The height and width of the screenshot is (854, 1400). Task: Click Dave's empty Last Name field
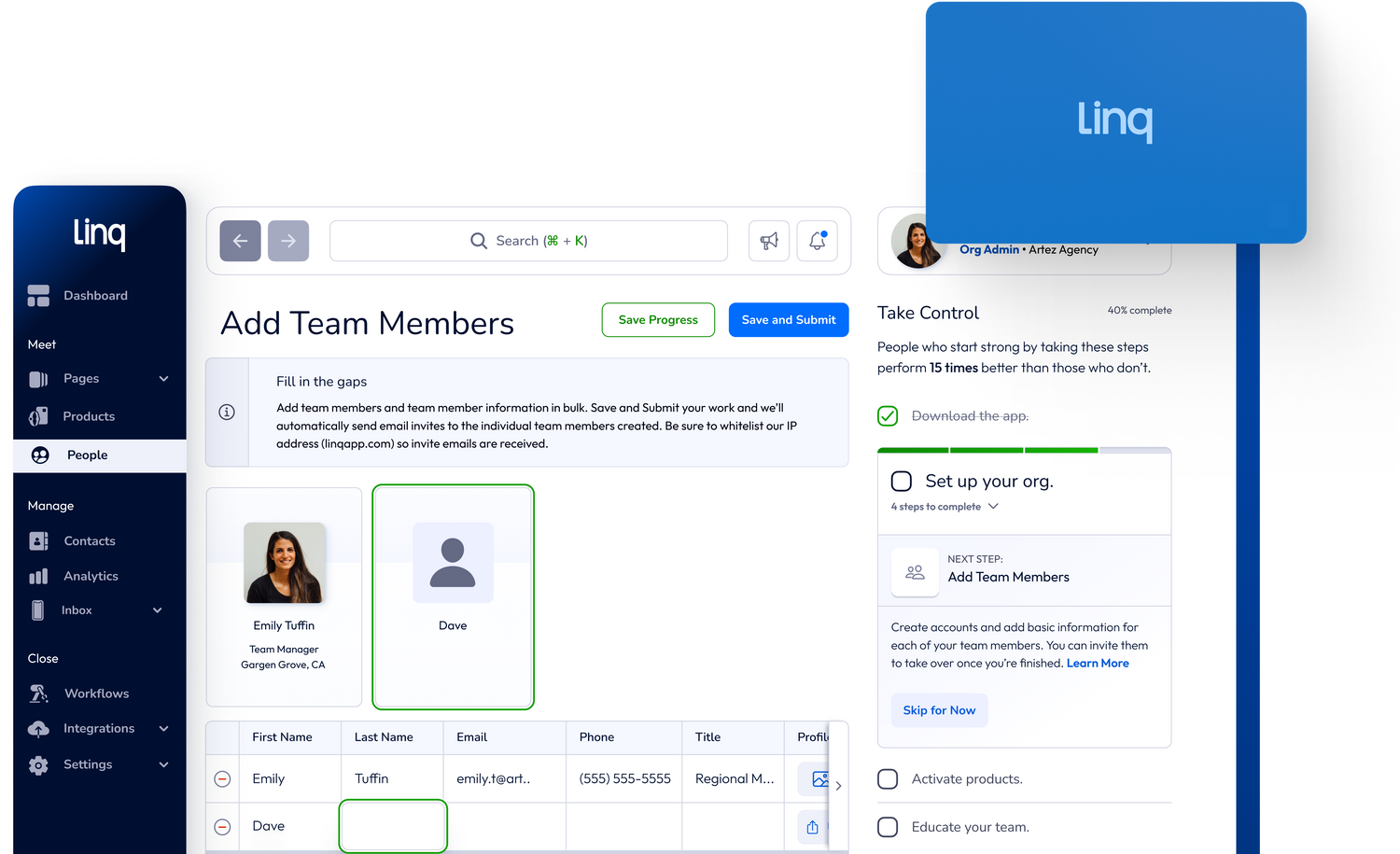click(393, 826)
